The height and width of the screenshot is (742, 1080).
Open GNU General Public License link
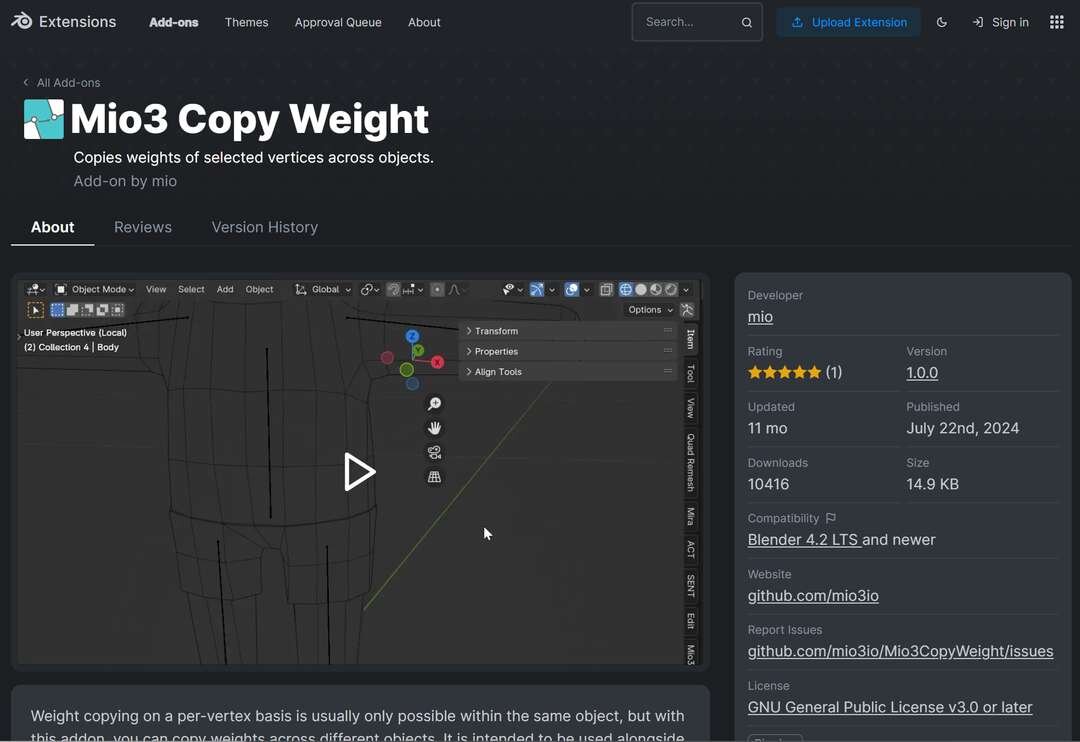click(x=890, y=707)
